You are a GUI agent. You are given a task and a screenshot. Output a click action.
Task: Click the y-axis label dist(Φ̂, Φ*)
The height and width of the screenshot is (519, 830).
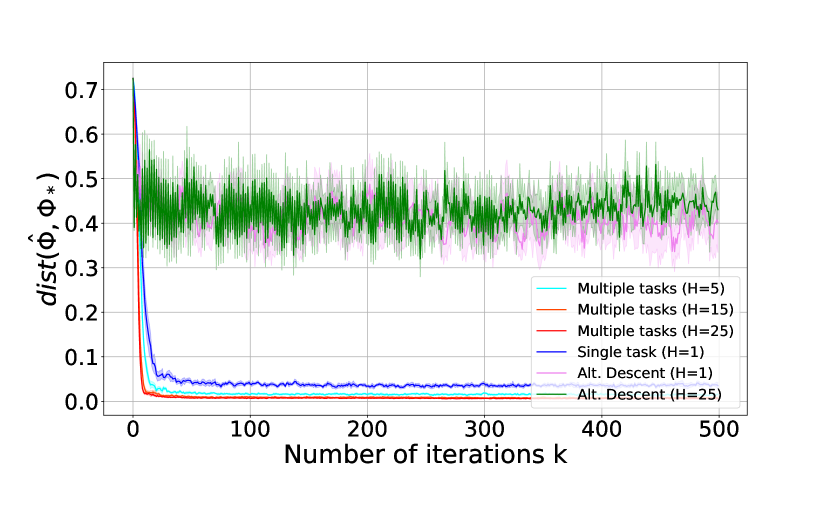(45, 239)
